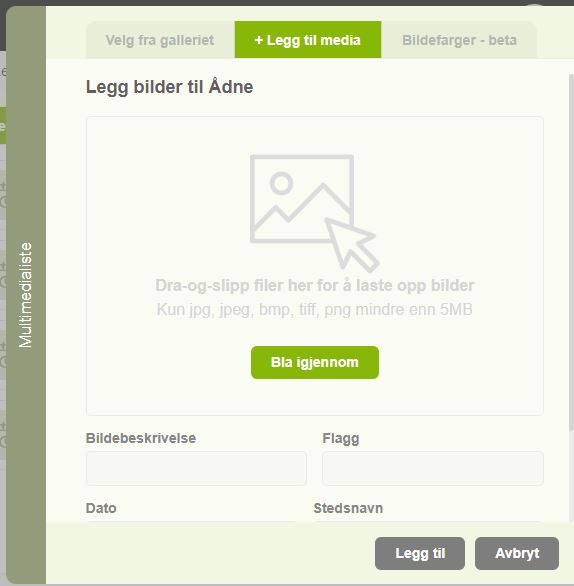
Task: Click the Legg bilder til Ådne heading
Action: pyautogui.click(x=170, y=87)
